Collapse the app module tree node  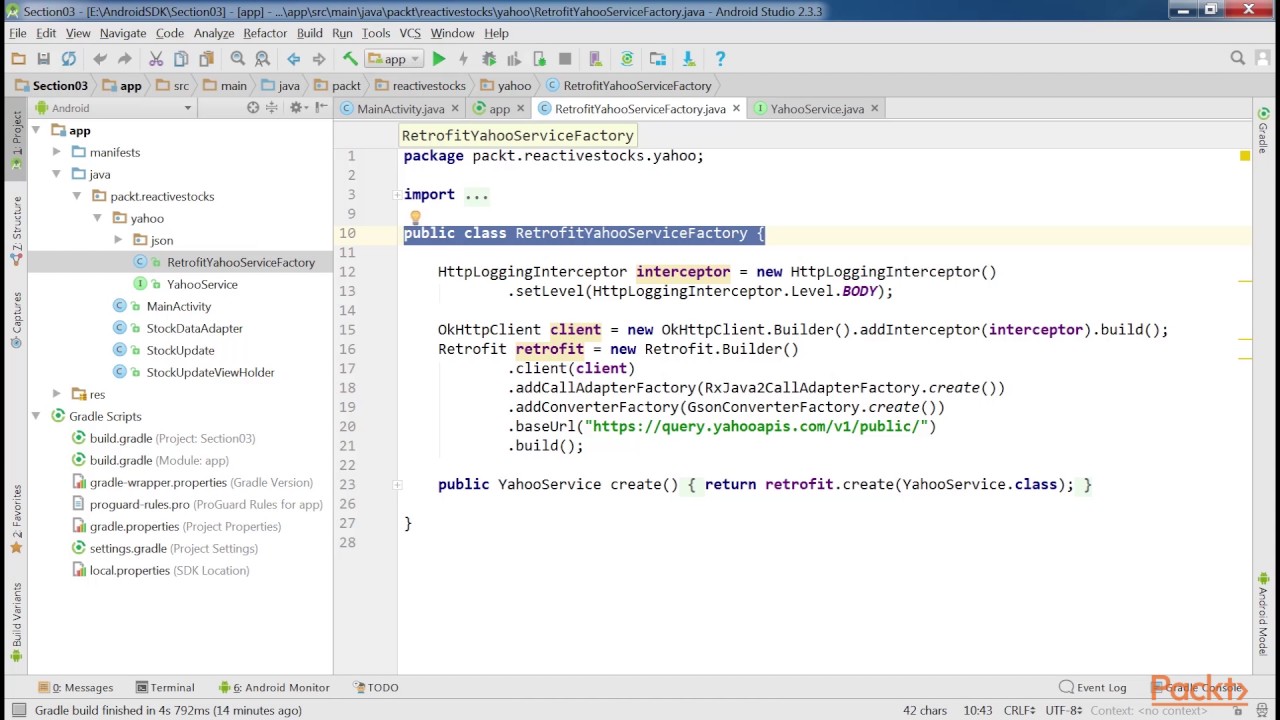(36, 130)
